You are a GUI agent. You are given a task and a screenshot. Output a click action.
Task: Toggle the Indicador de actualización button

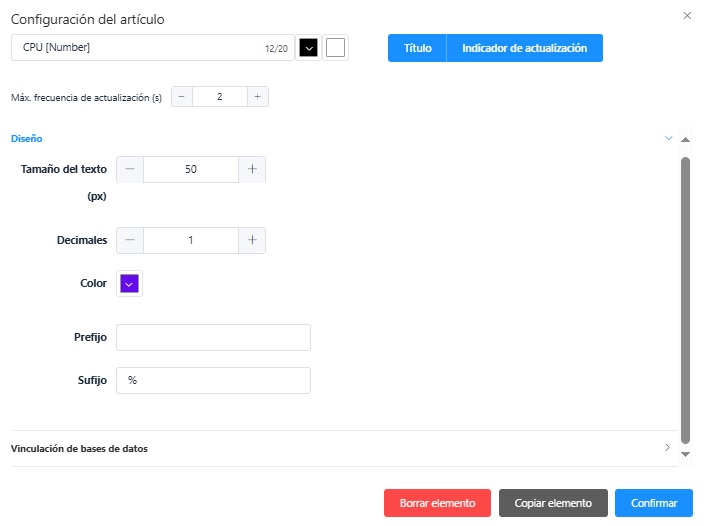[x=524, y=48]
